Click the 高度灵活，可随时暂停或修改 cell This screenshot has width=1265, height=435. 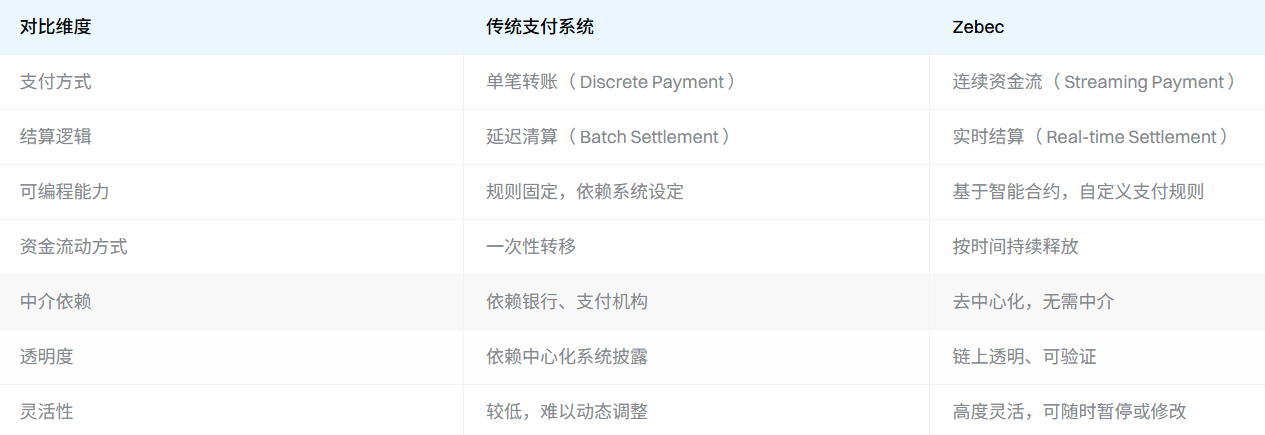click(1069, 411)
